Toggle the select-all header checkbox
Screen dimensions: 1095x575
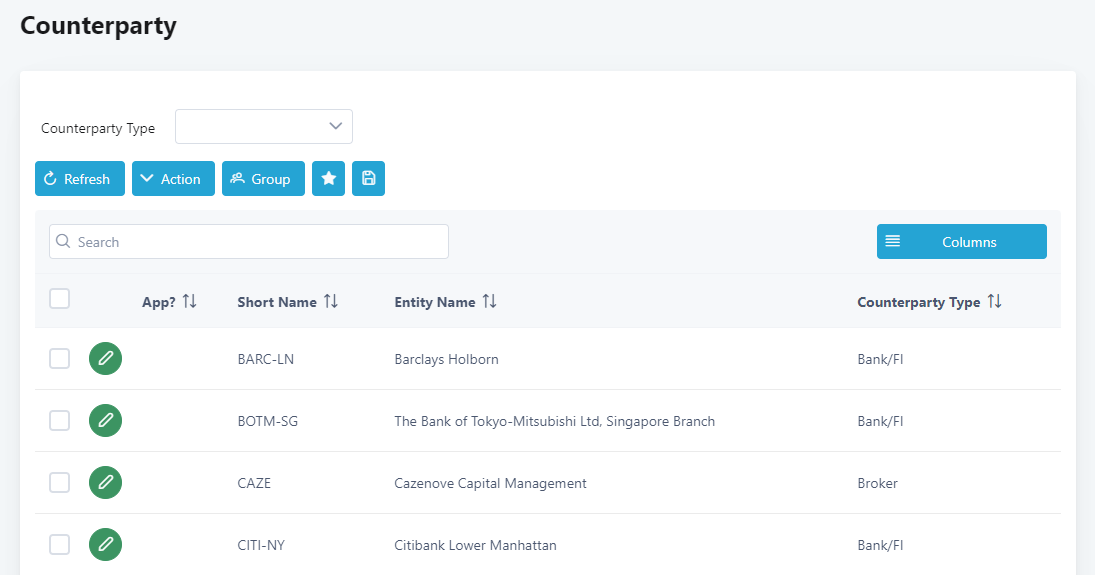59,298
